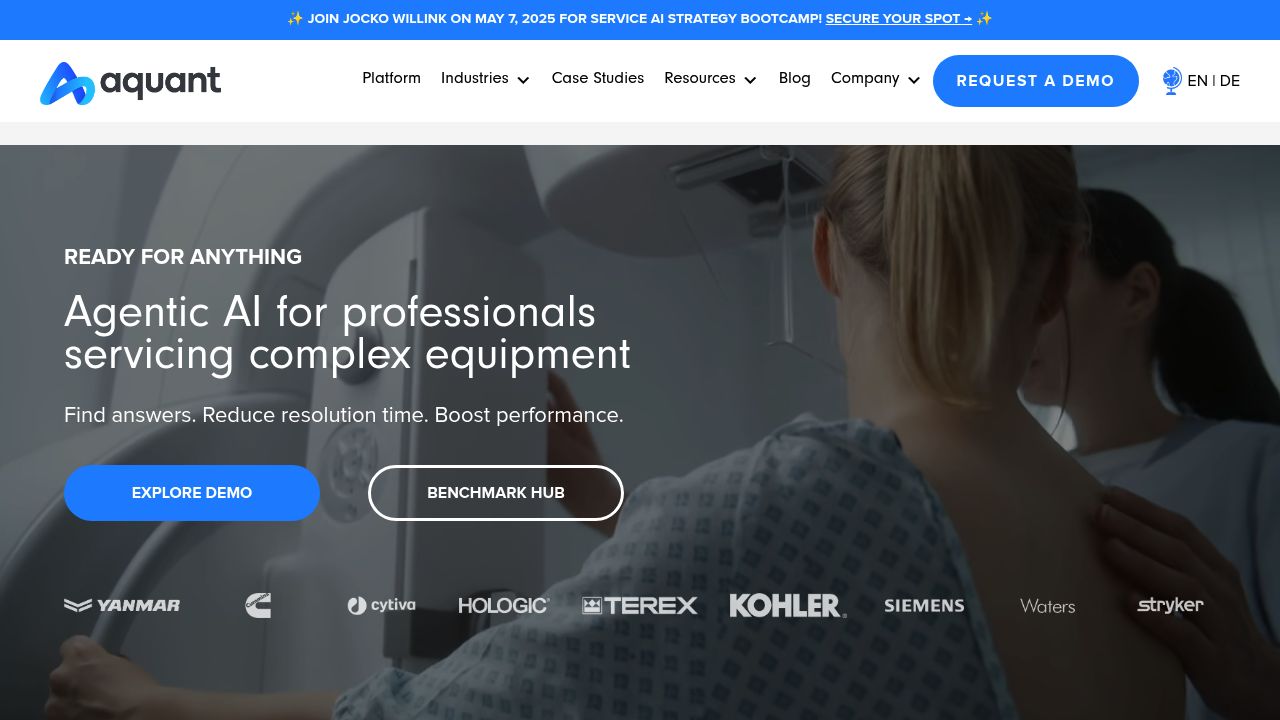Navigate to the Blog

tap(795, 78)
